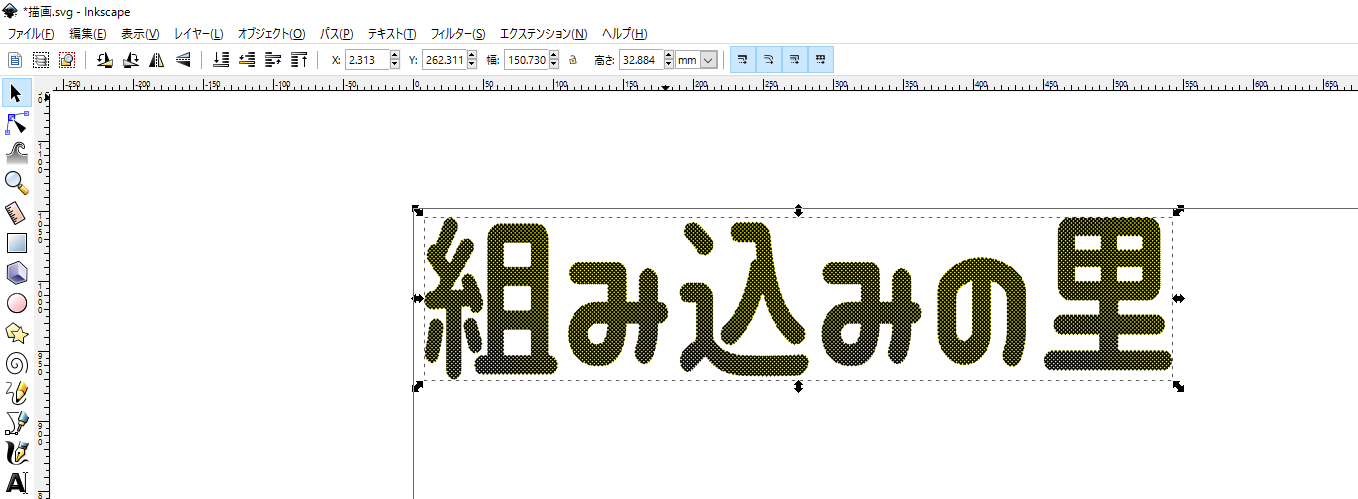Click the right-middle scale handle of selection
Viewport: 1358px width, 499px height.
coord(1179,298)
